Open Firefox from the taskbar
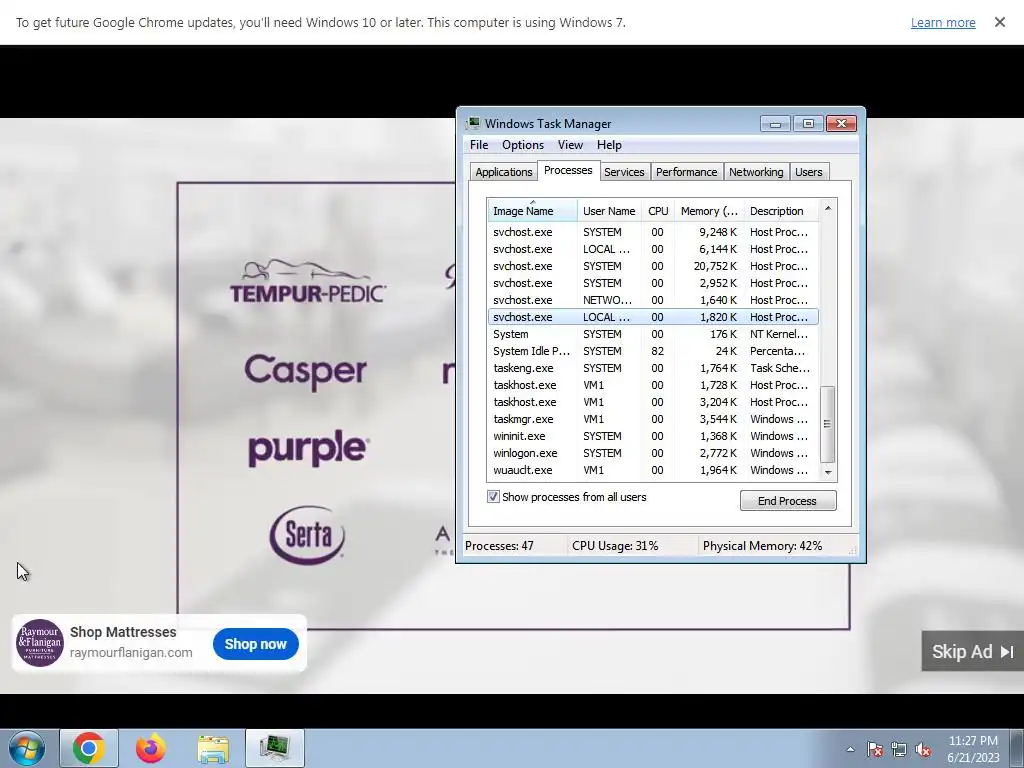Image resolution: width=1024 pixels, height=768 pixels. (150, 748)
